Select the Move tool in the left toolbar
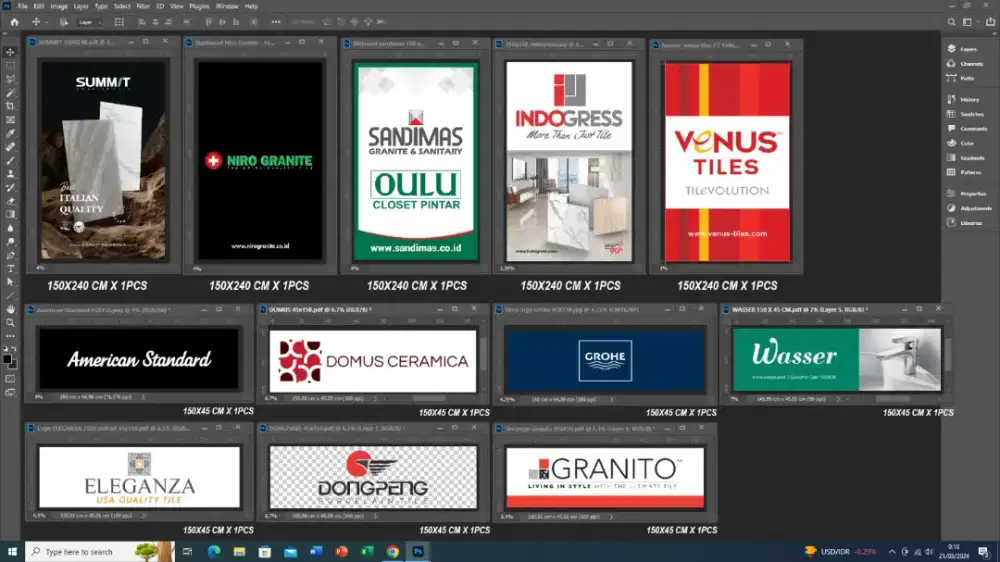1000x562 pixels. click(x=10, y=52)
